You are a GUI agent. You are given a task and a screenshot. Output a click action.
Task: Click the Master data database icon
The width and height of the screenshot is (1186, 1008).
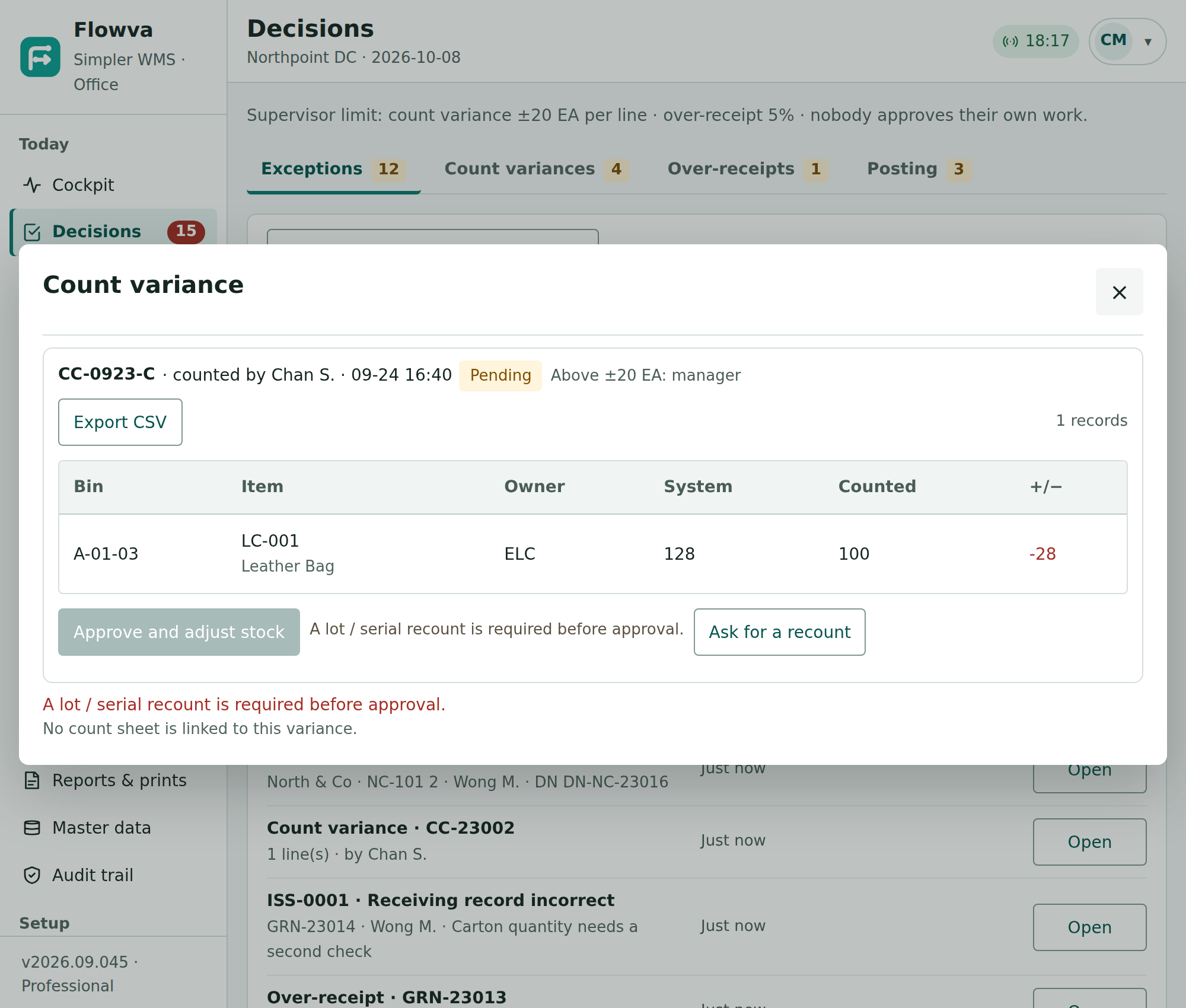click(x=32, y=828)
